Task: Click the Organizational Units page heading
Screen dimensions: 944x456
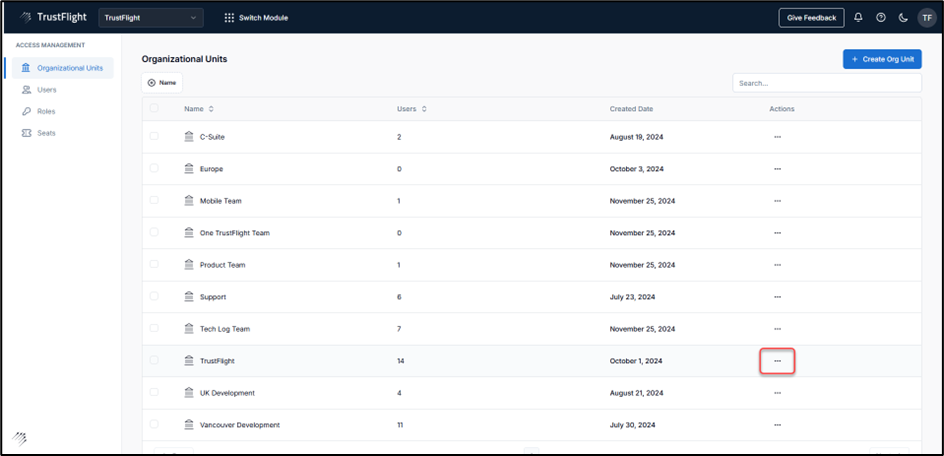Action: (184, 59)
